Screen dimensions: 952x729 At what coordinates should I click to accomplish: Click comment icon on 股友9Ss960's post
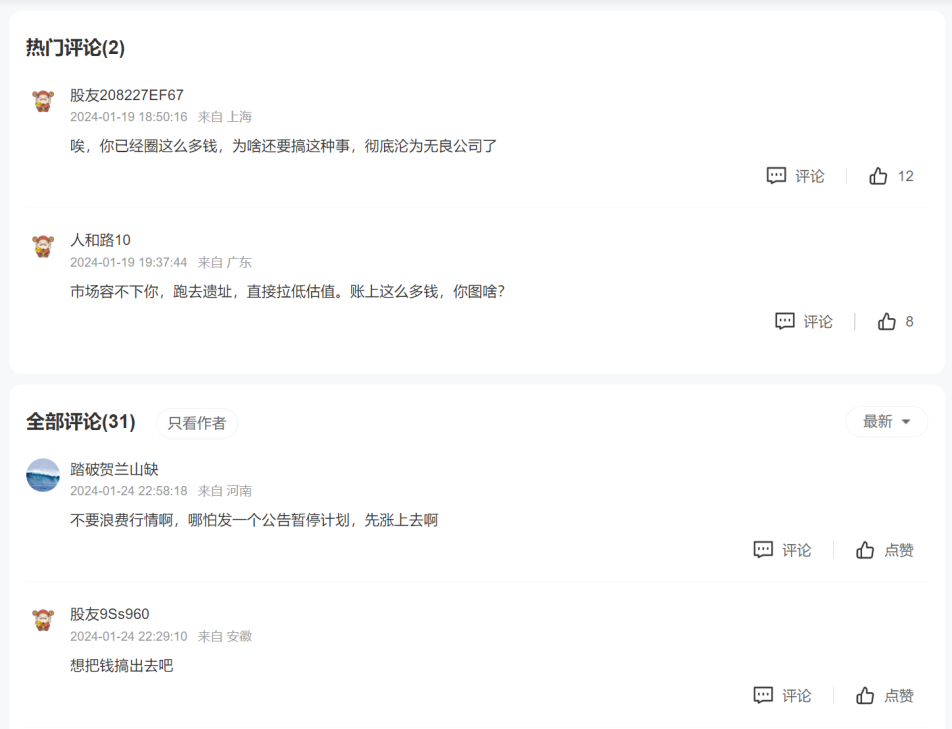[763, 695]
